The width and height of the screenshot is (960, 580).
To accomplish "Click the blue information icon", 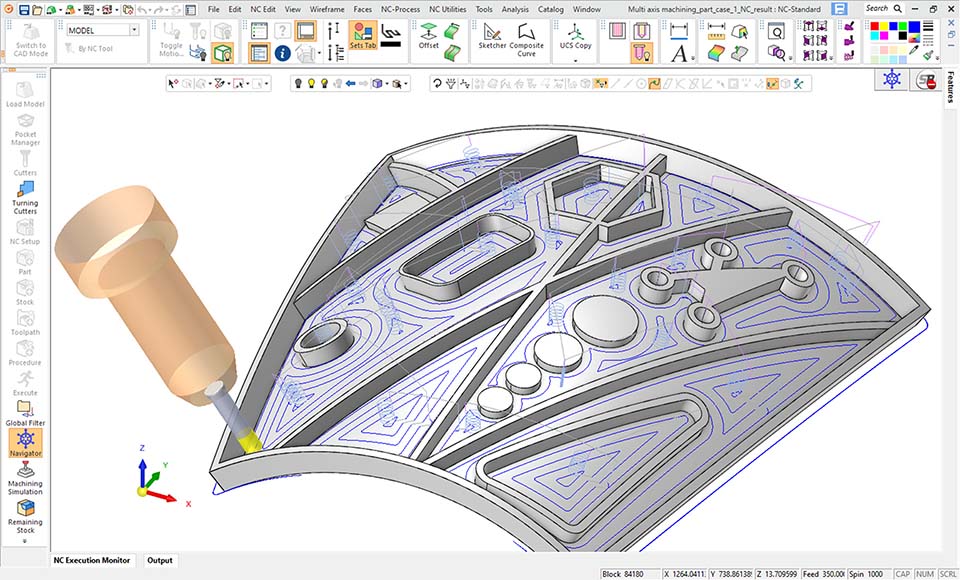I will pyautogui.click(x=282, y=53).
